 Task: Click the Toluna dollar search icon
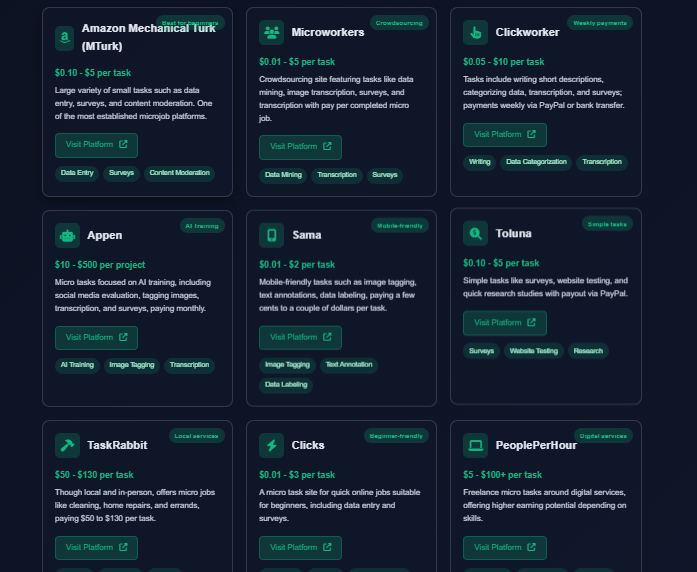tap(475, 233)
